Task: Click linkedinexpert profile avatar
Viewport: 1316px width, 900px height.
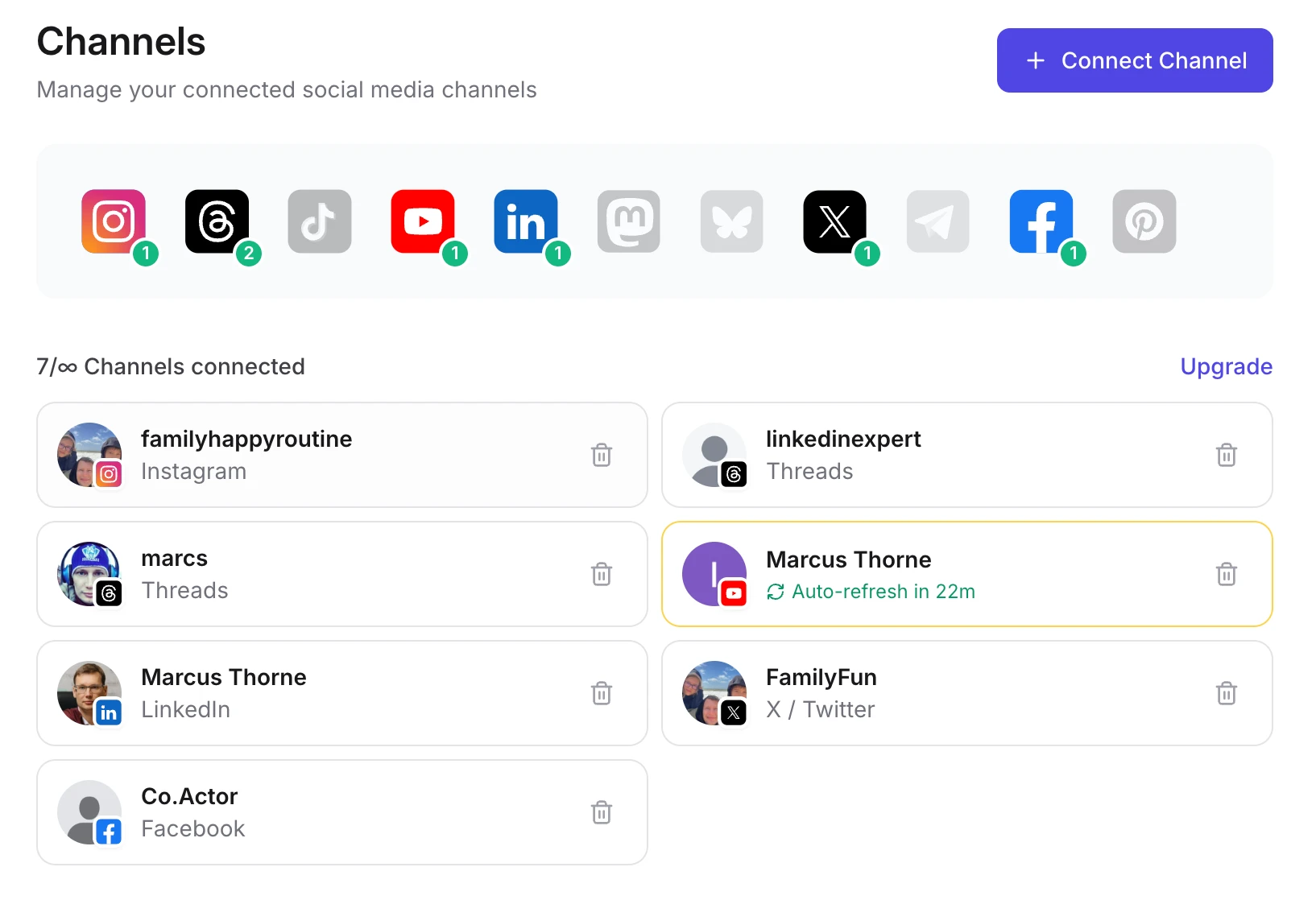Action: coord(714,455)
